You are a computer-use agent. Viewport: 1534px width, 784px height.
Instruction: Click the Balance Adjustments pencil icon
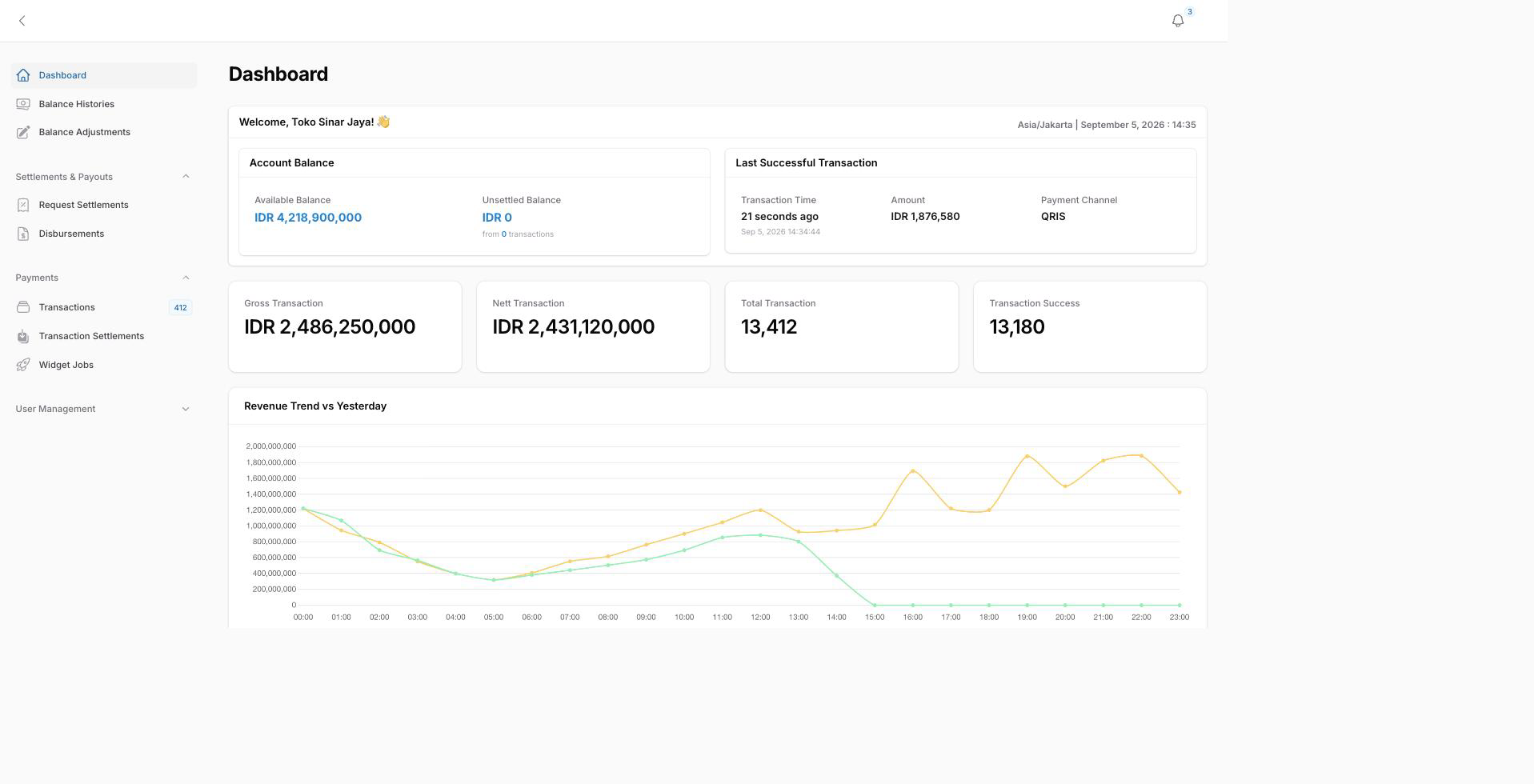pos(23,132)
